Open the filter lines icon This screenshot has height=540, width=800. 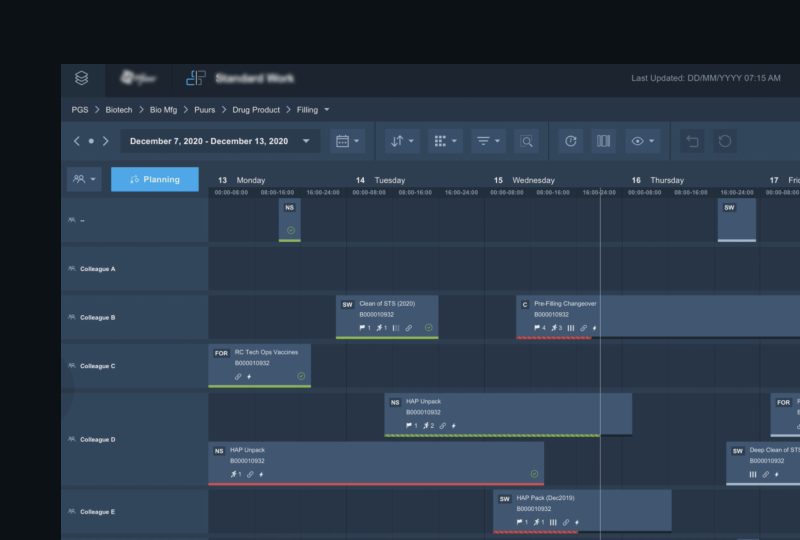point(483,141)
